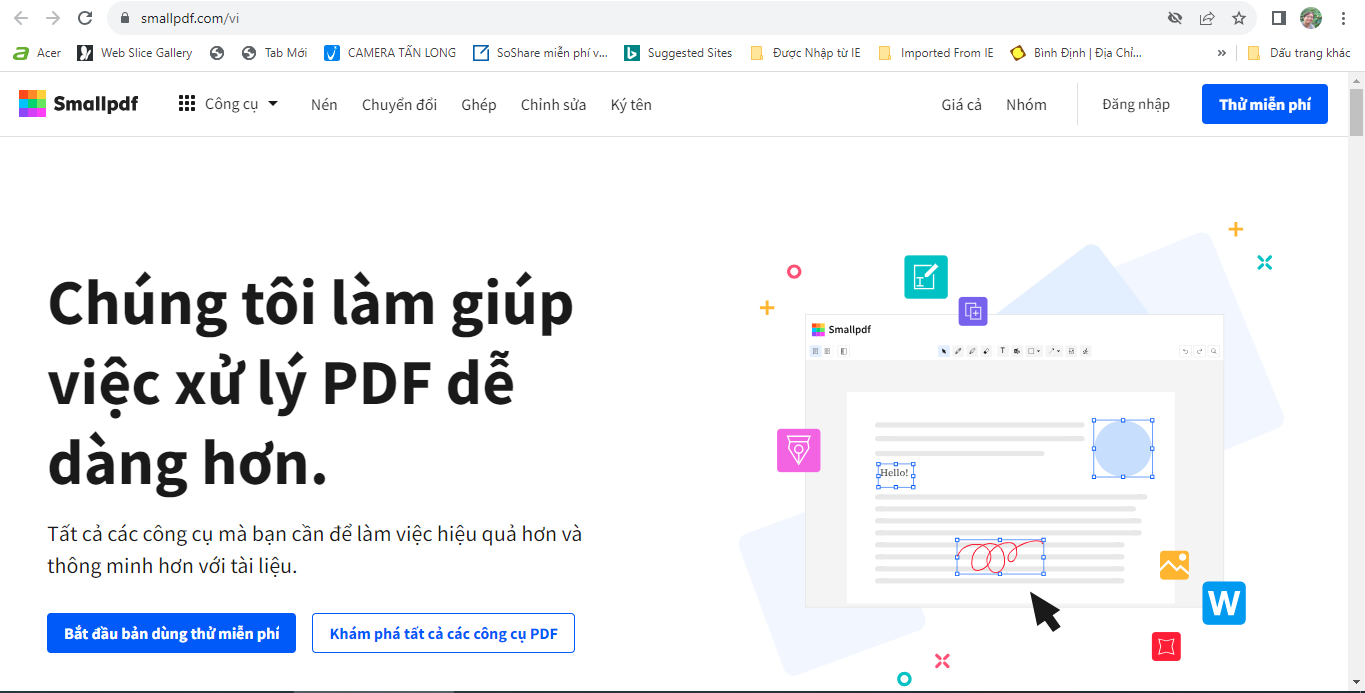Click the globe bookmark icon beside Web Slice Gallery
Screen dimensions: 1365x693
[x=216, y=53]
